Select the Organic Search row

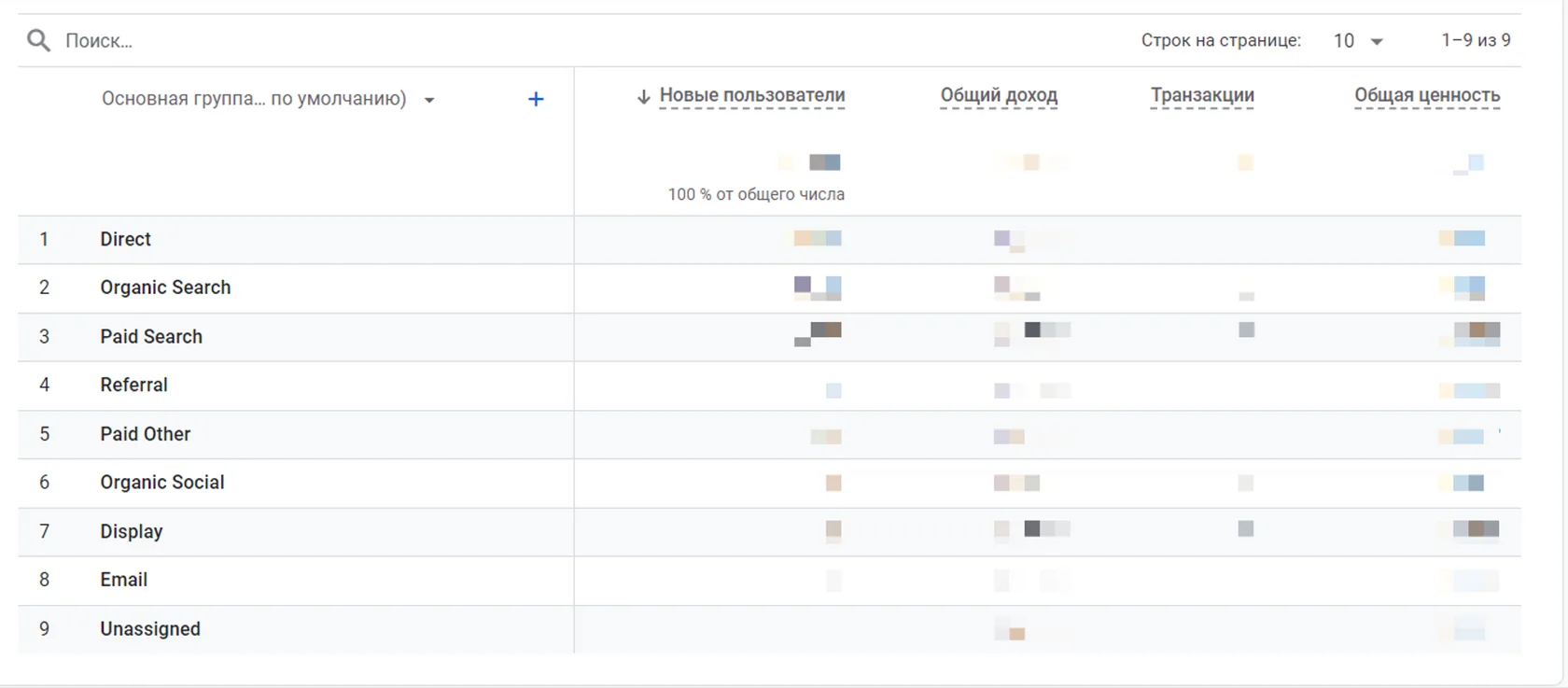point(769,288)
